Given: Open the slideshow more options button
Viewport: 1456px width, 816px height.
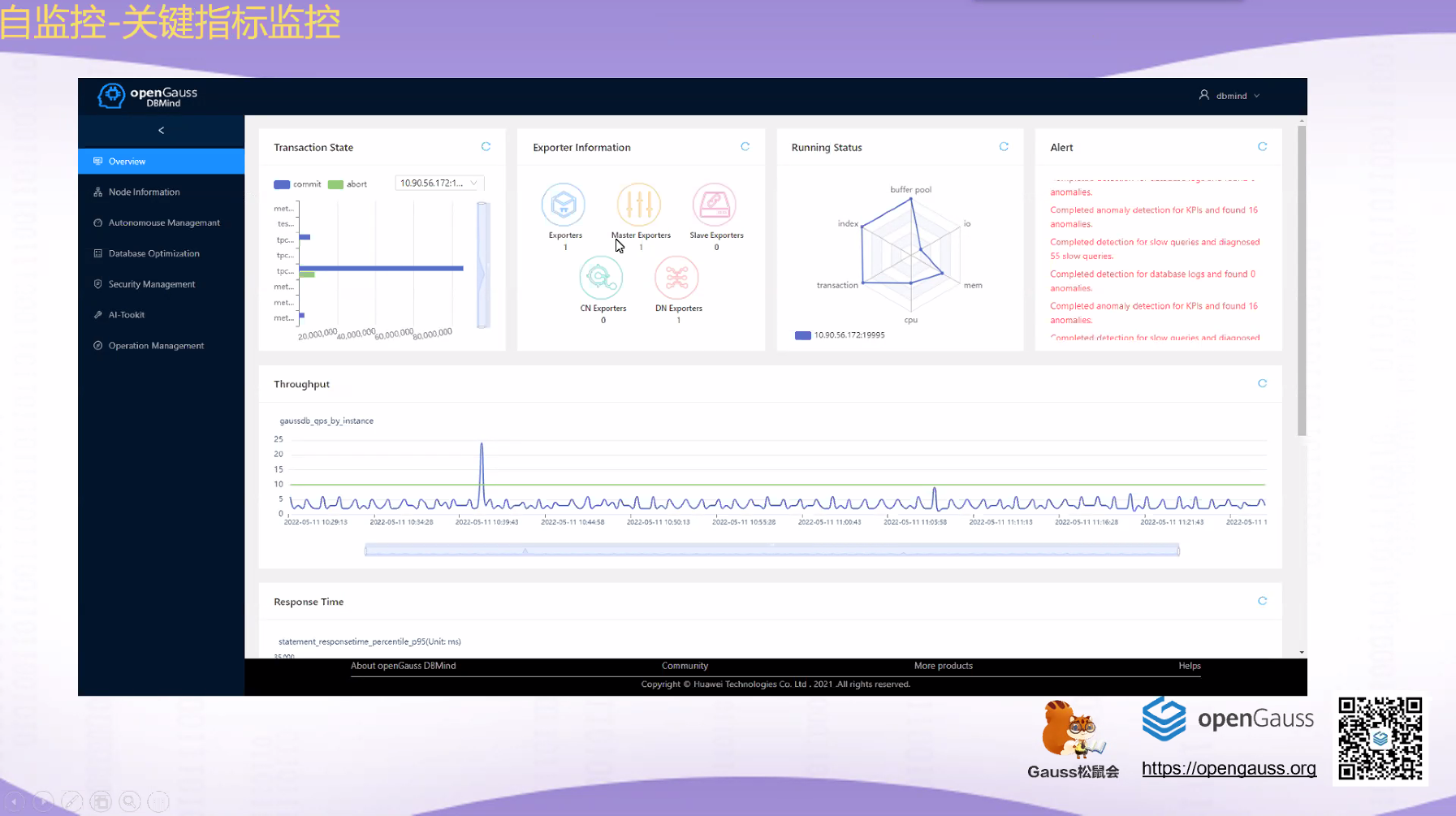Looking at the screenshot, I should pos(159,802).
